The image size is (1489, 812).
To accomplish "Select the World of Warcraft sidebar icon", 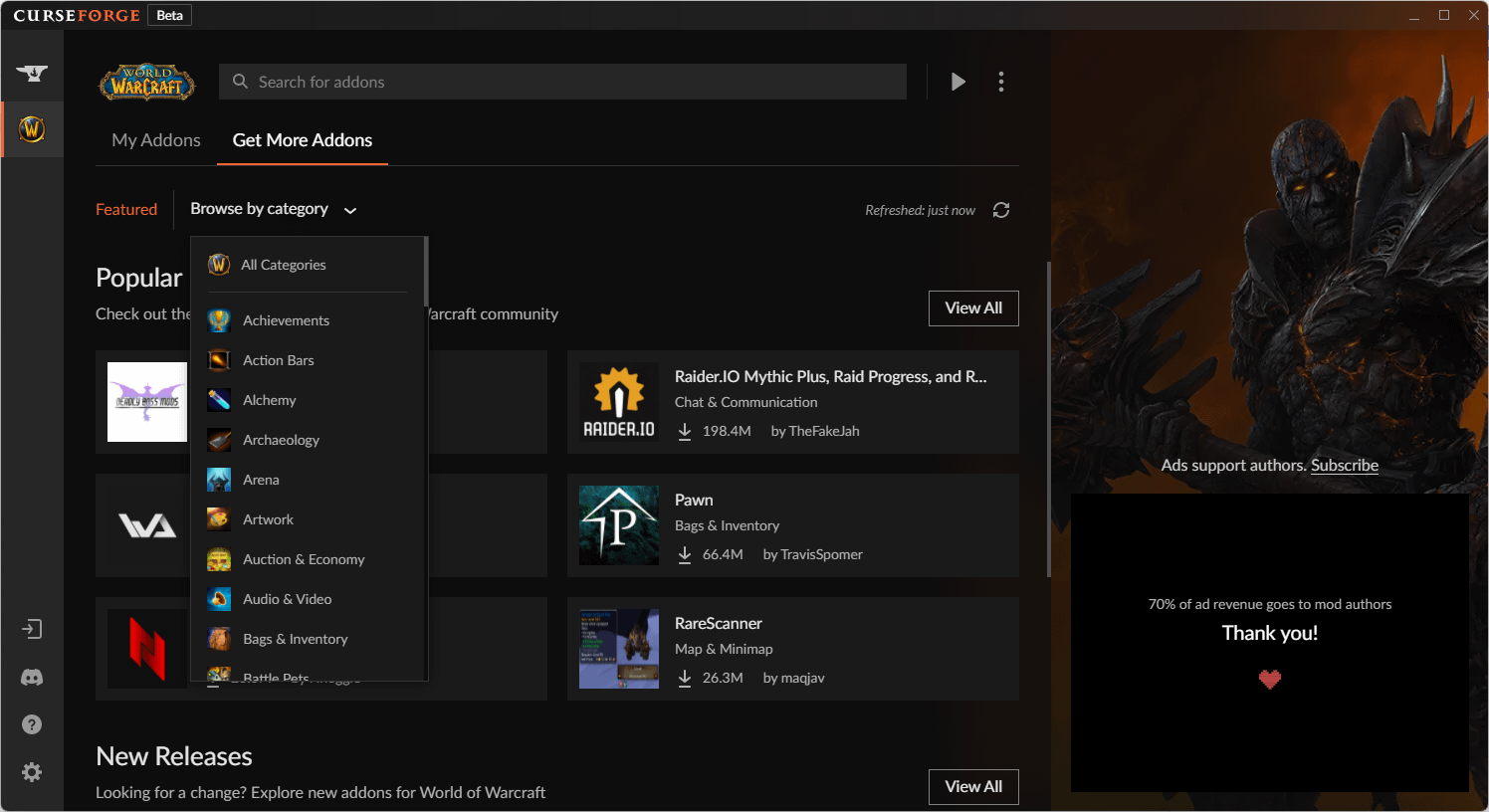I will pos(32,129).
